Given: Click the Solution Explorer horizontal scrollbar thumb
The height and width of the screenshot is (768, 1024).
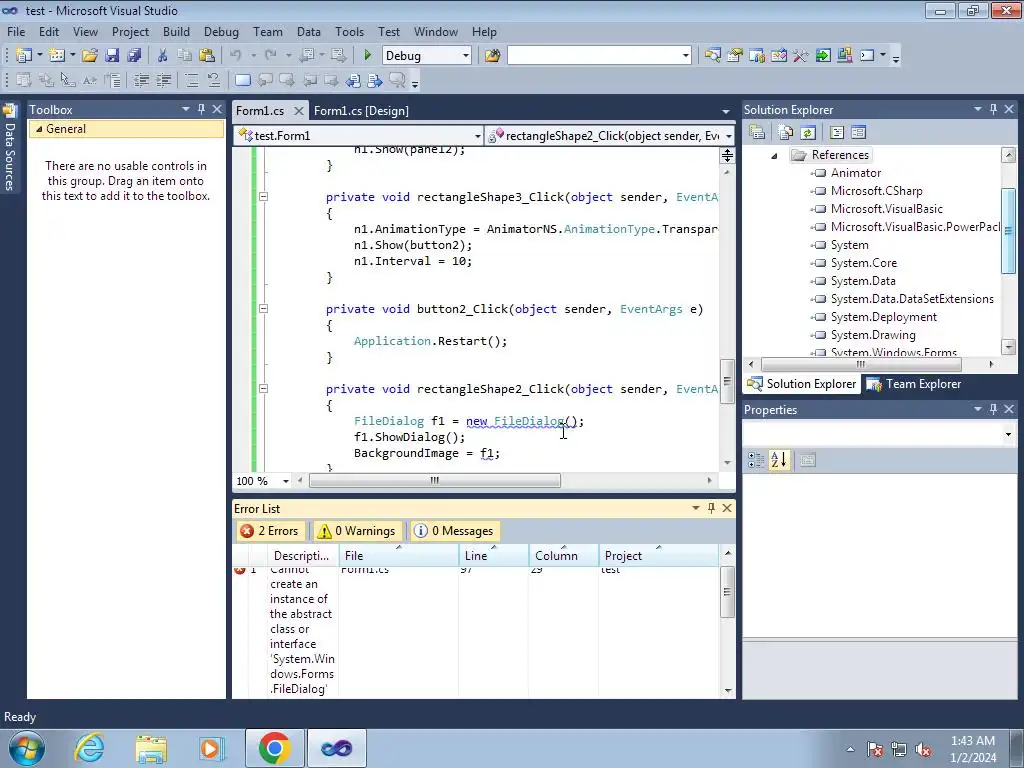Looking at the screenshot, I should [x=860, y=364].
